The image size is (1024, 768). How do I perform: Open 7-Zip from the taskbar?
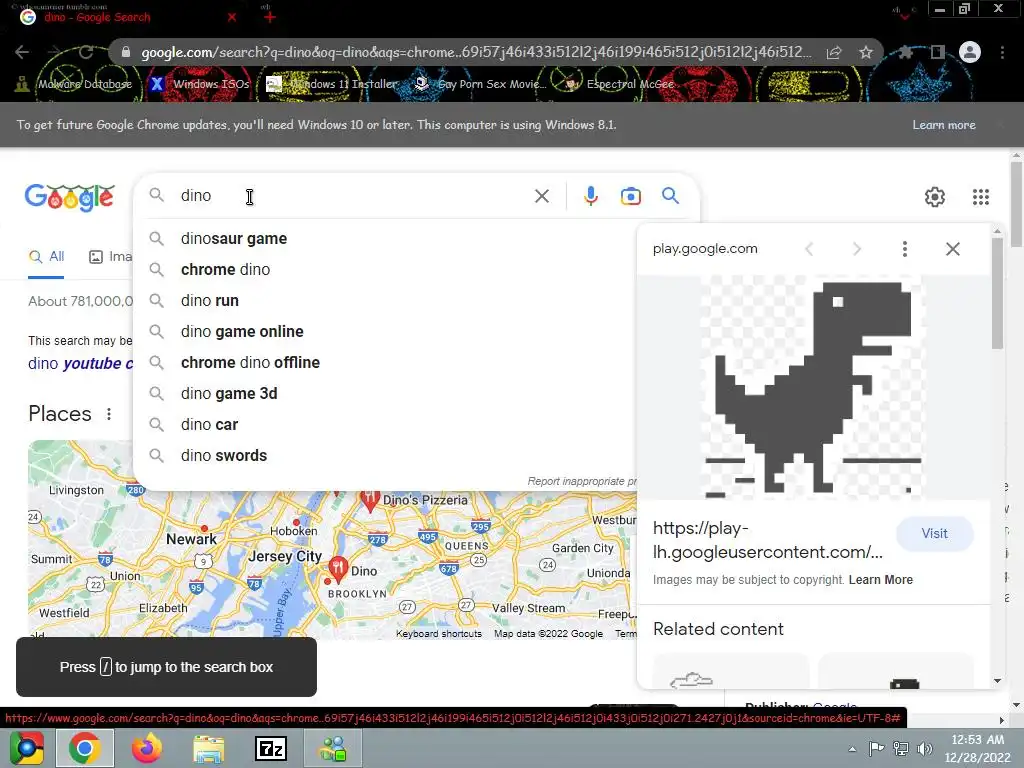[271, 748]
